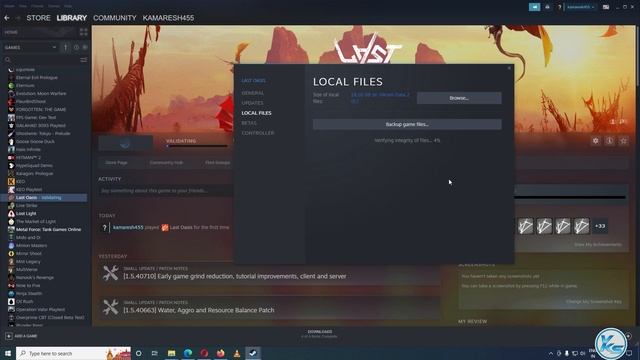640x360 pixels.
Task: Toggle ready-to-play filter icon
Action: tap(84, 47)
